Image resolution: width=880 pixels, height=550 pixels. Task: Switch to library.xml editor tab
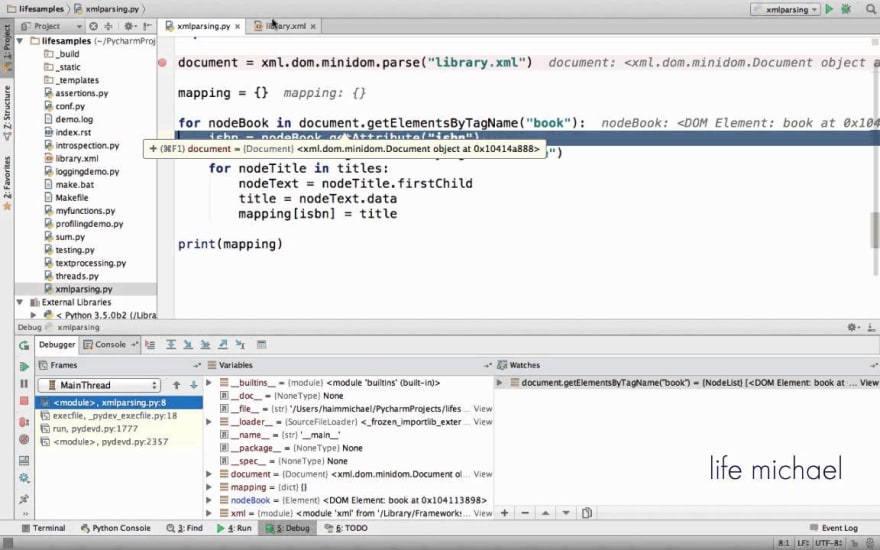285,26
